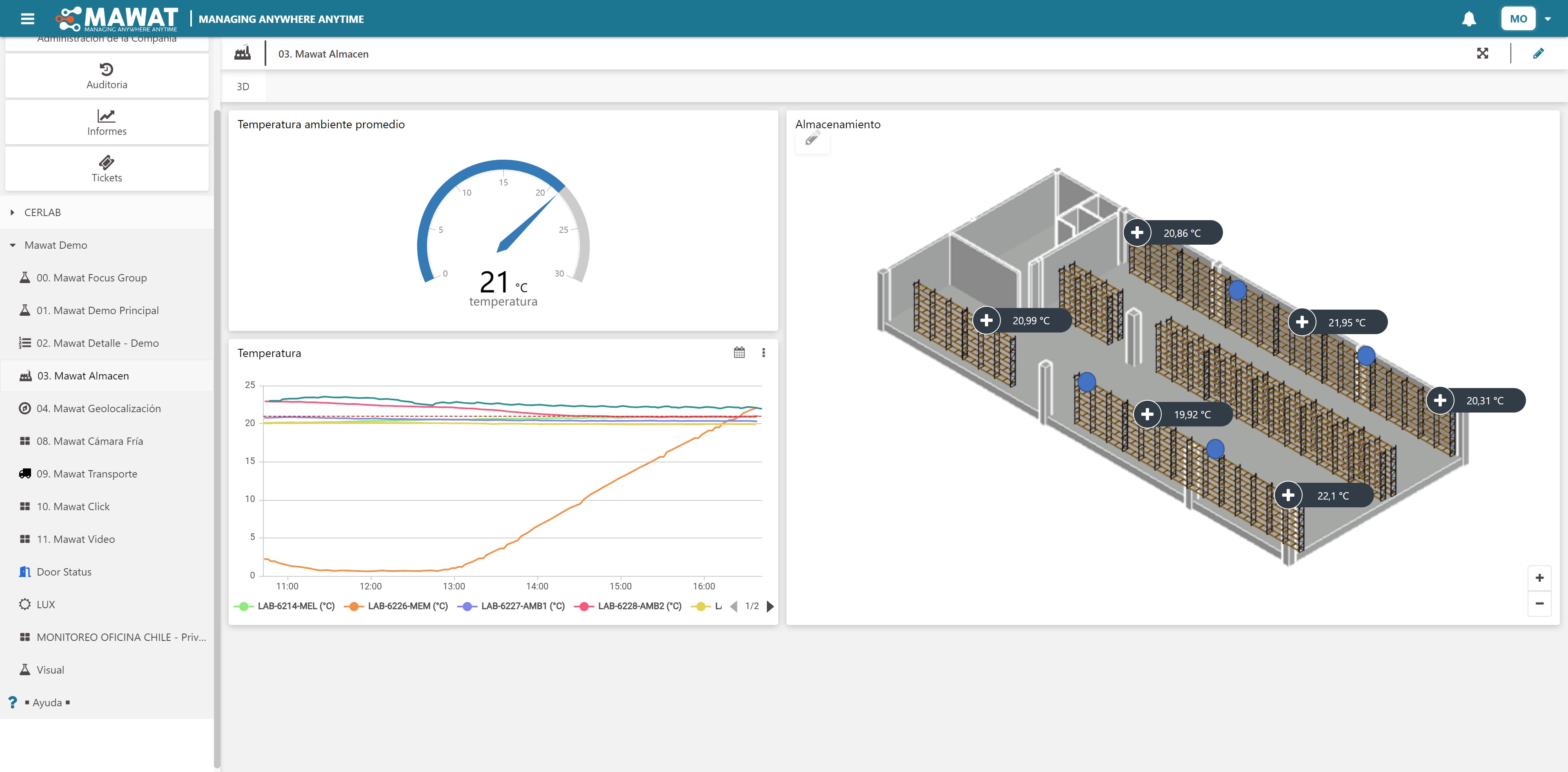This screenshot has width=1568, height=772.
Task: Click the plus on the 20,86 °C marker
Action: click(x=1136, y=232)
